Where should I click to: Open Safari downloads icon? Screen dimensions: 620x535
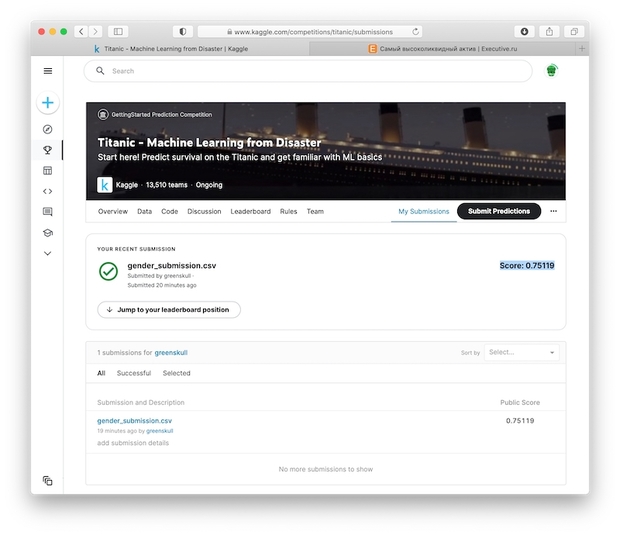524,32
